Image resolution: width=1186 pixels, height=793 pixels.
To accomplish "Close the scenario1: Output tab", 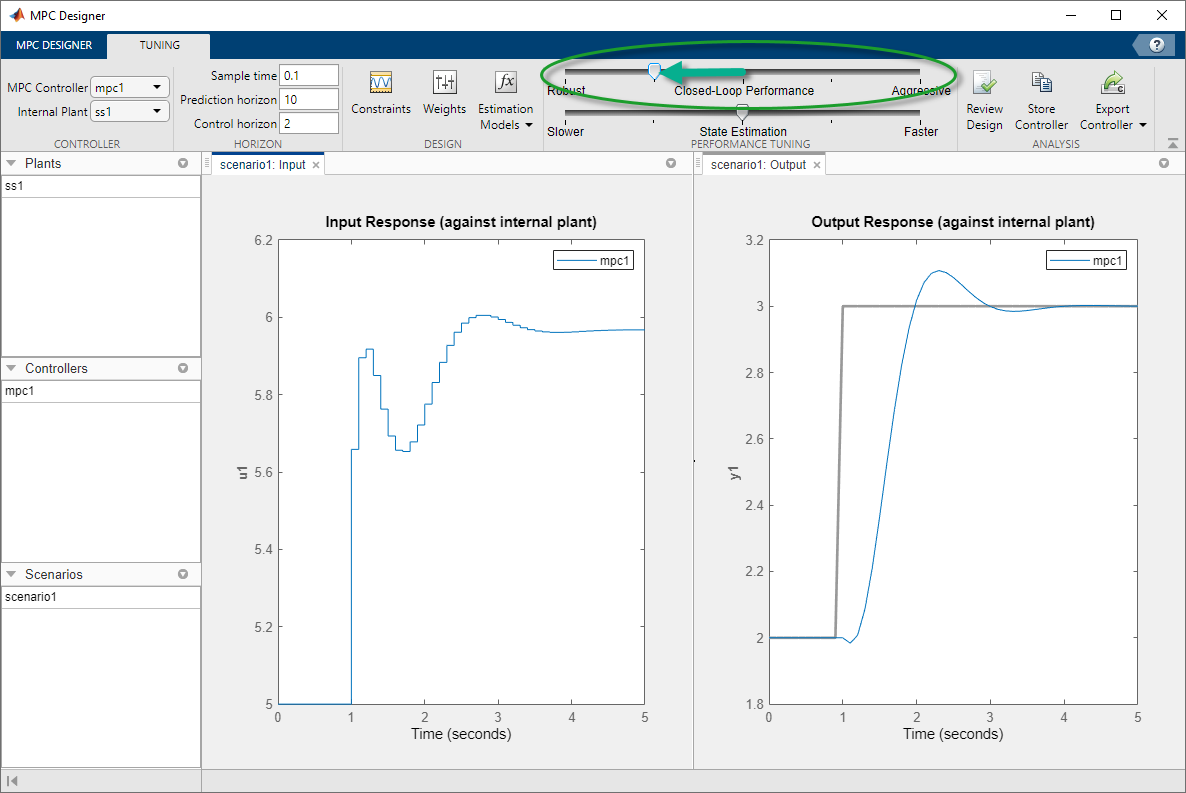I will coord(817,165).
